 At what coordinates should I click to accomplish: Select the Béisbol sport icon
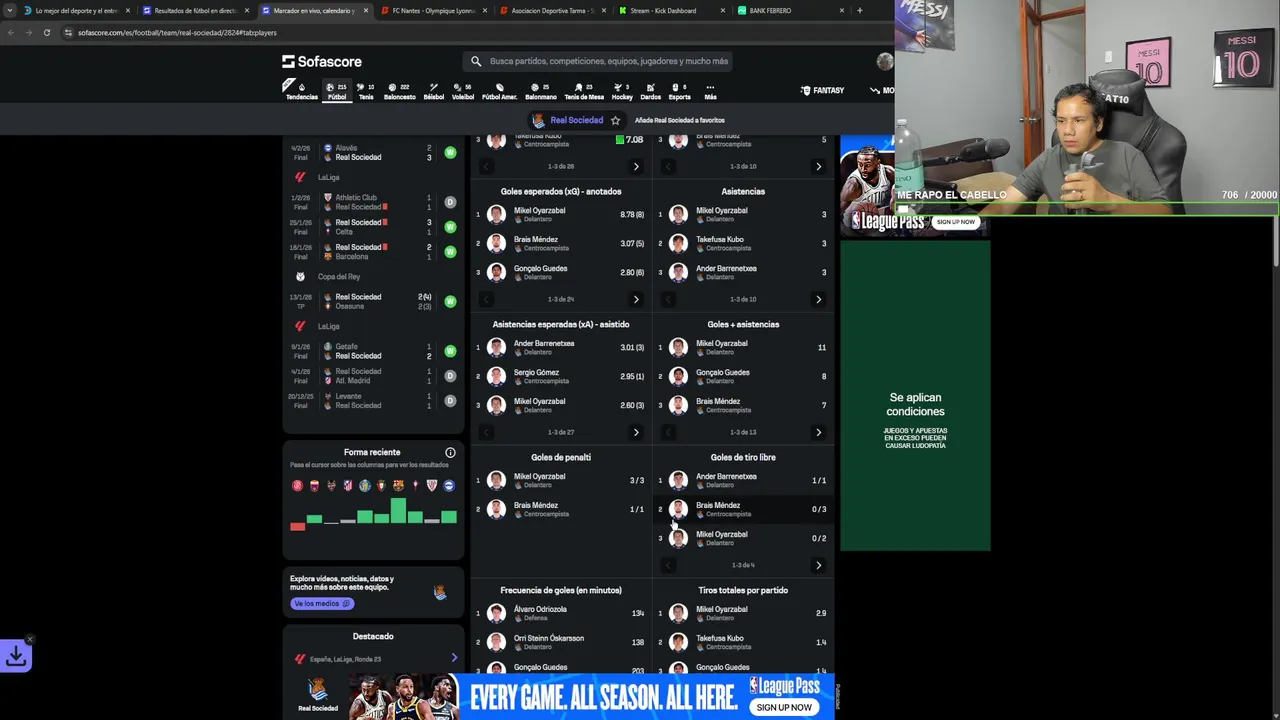[x=433, y=91]
